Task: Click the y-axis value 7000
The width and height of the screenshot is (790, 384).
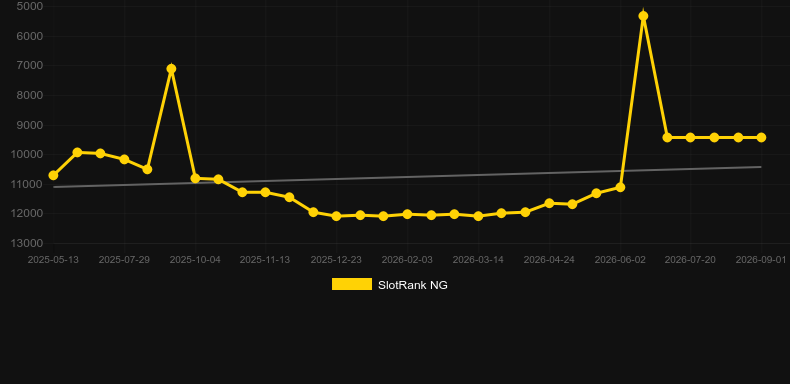Action: tap(30, 66)
